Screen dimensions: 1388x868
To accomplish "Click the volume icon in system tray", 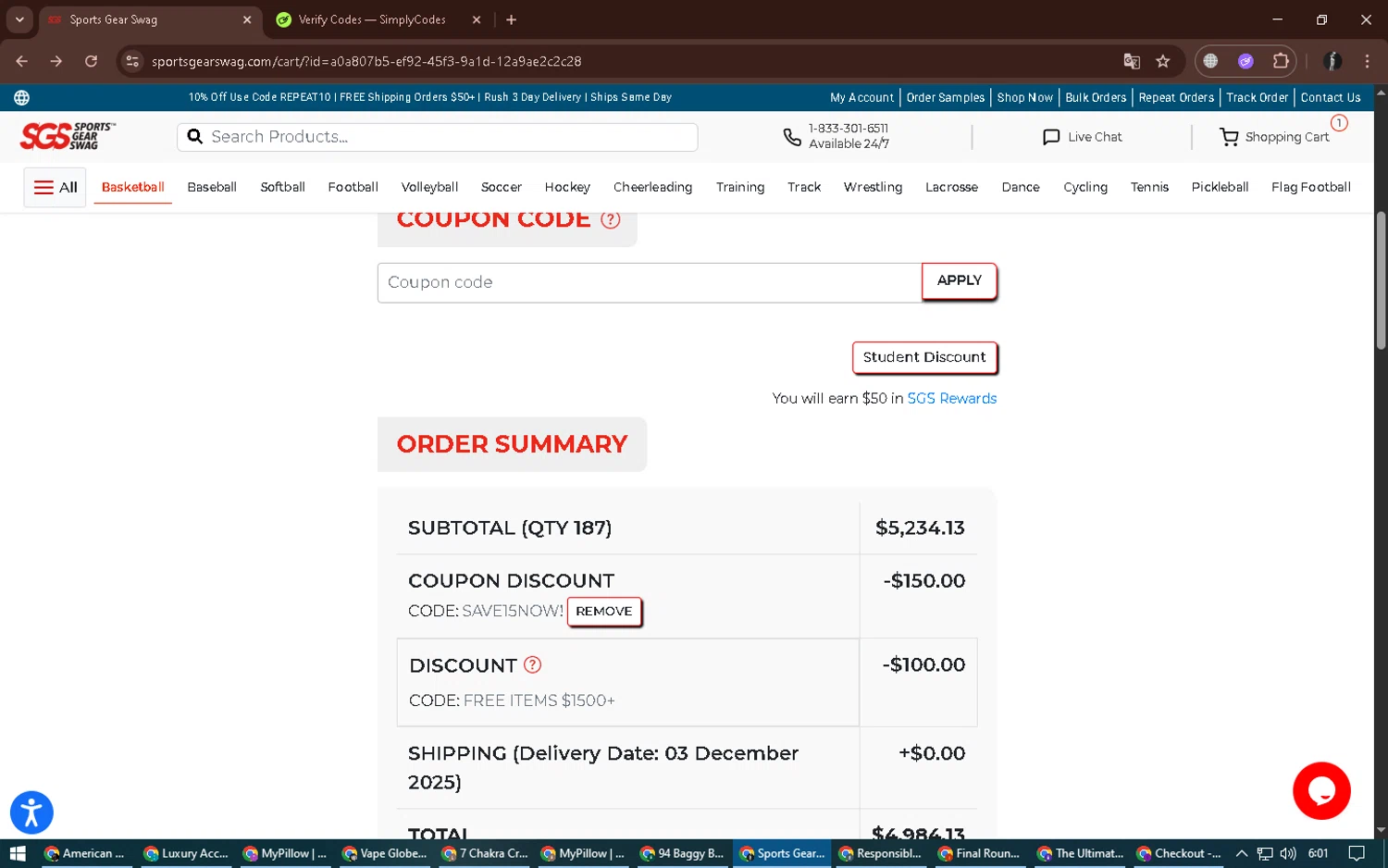I will pos(1287,853).
